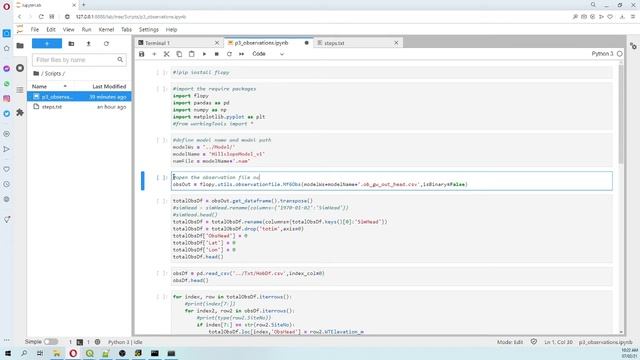Open the Help menu
640x360 pixels.
pyautogui.click(x=171, y=29)
